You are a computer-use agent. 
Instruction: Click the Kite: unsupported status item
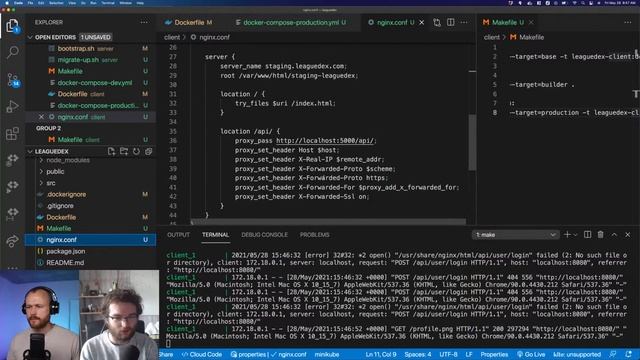click(577, 354)
